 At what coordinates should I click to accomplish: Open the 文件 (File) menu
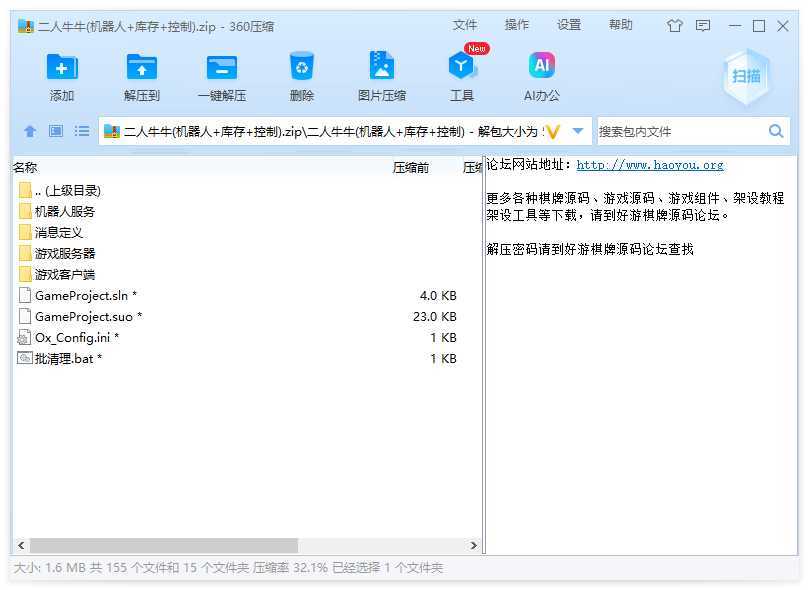tap(465, 25)
